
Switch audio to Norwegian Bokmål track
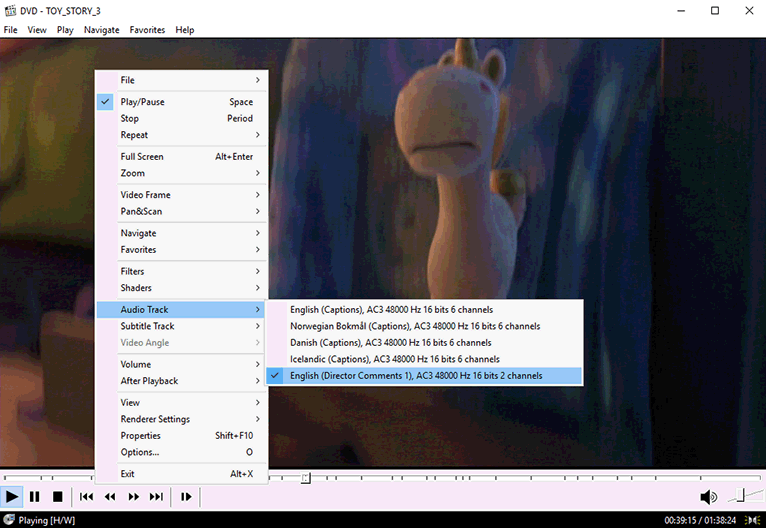pyautogui.click(x=424, y=326)
